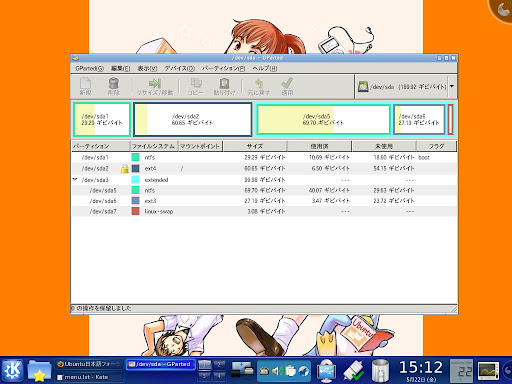Click the 15:12 clock in the panel
Image resolution: width=512 pixels, height=384 pixels.
[x=421, y=367]
